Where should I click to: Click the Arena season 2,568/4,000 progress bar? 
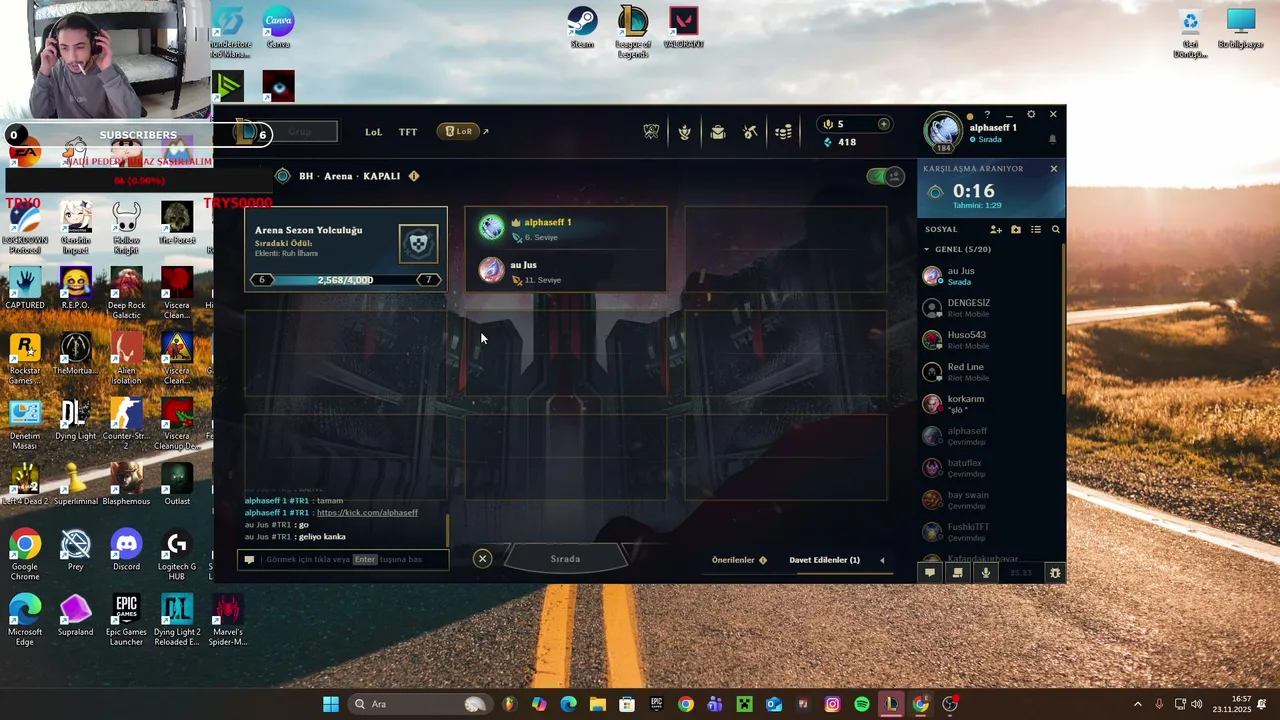tap(345, 280)
